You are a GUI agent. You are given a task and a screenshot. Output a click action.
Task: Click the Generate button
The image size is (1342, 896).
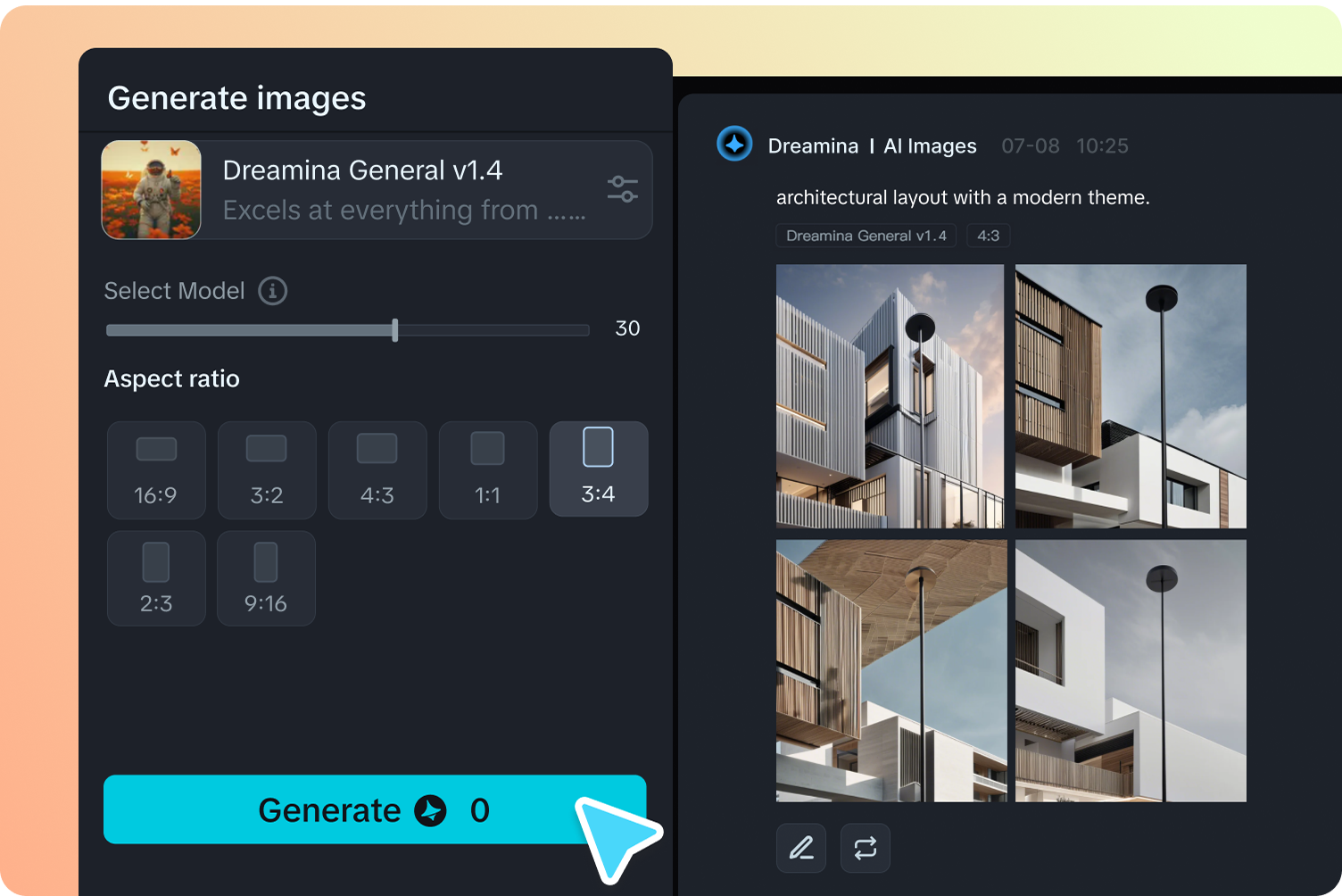(375, 809)
